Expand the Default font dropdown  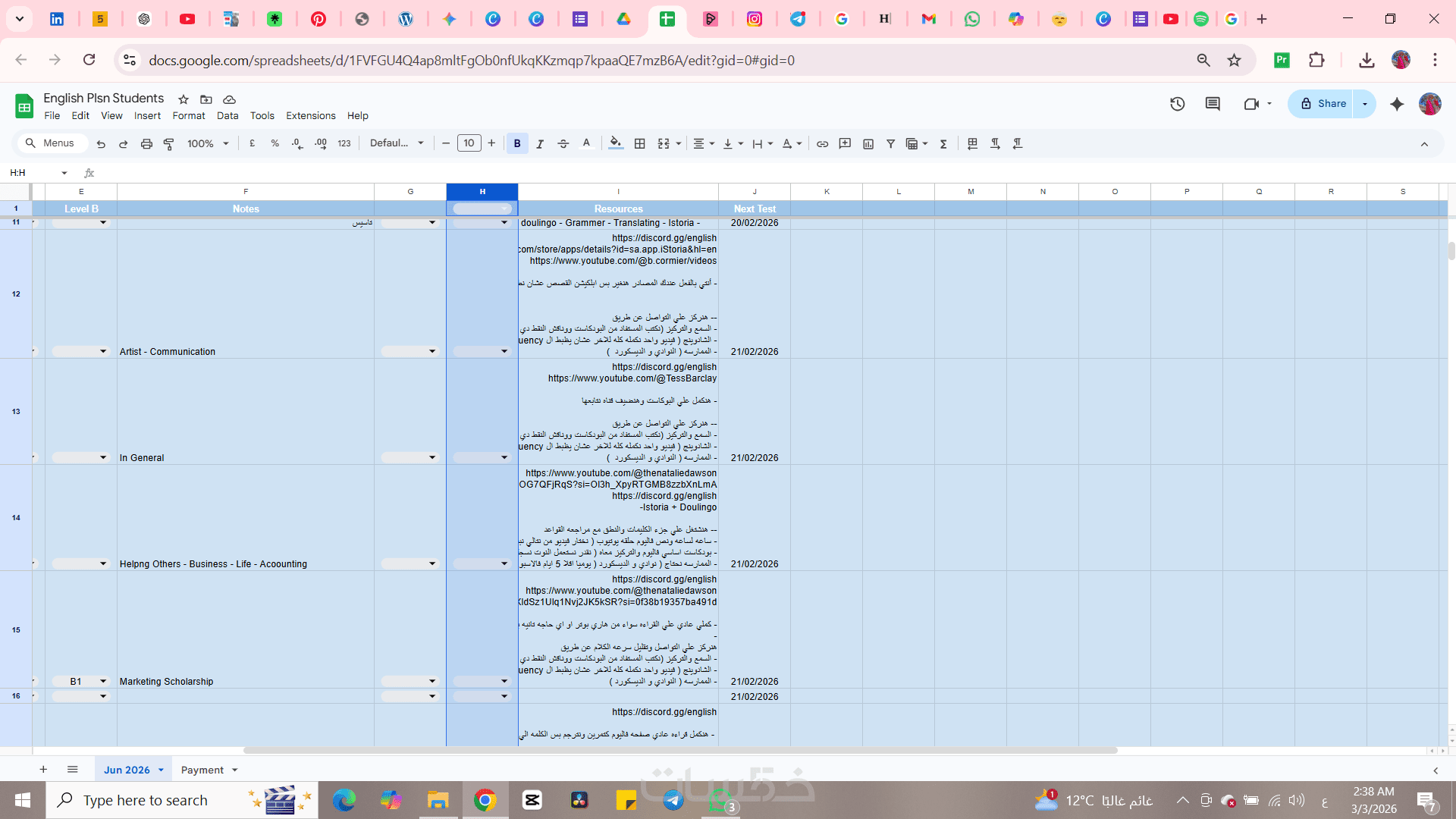397,143
